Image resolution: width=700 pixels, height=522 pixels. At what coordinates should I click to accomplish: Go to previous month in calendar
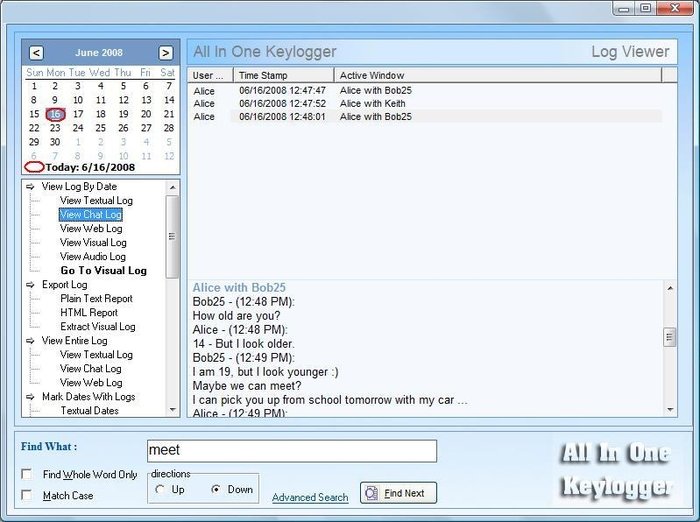36,53
